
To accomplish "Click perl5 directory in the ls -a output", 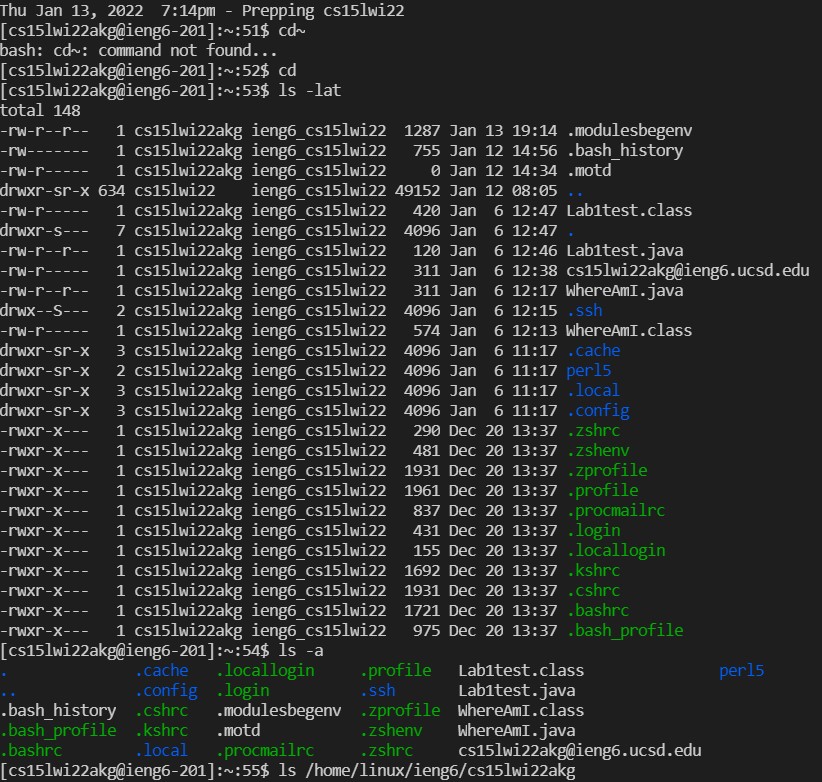I will tap(741, 671).
